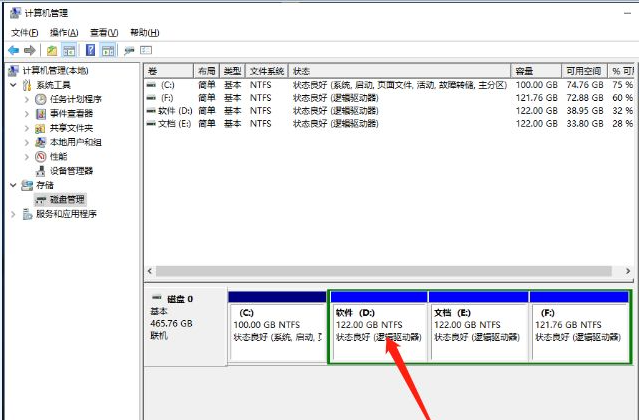
Task: Click the forward arrow toolbar icon
Action: click(30, 51)
